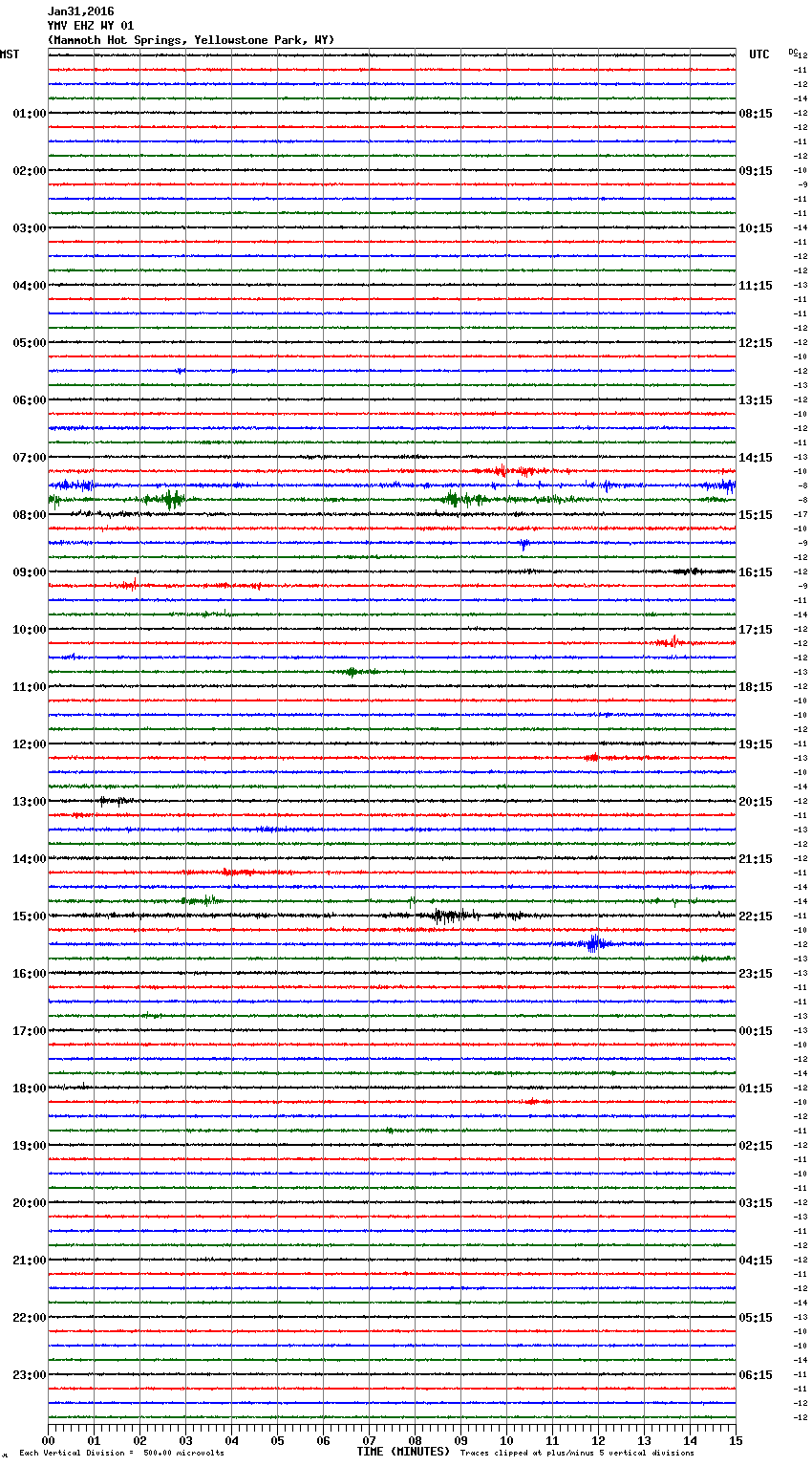Select the station code YMV EHZ WY 01
The image size is (812, 1466).
click(91, 26)
